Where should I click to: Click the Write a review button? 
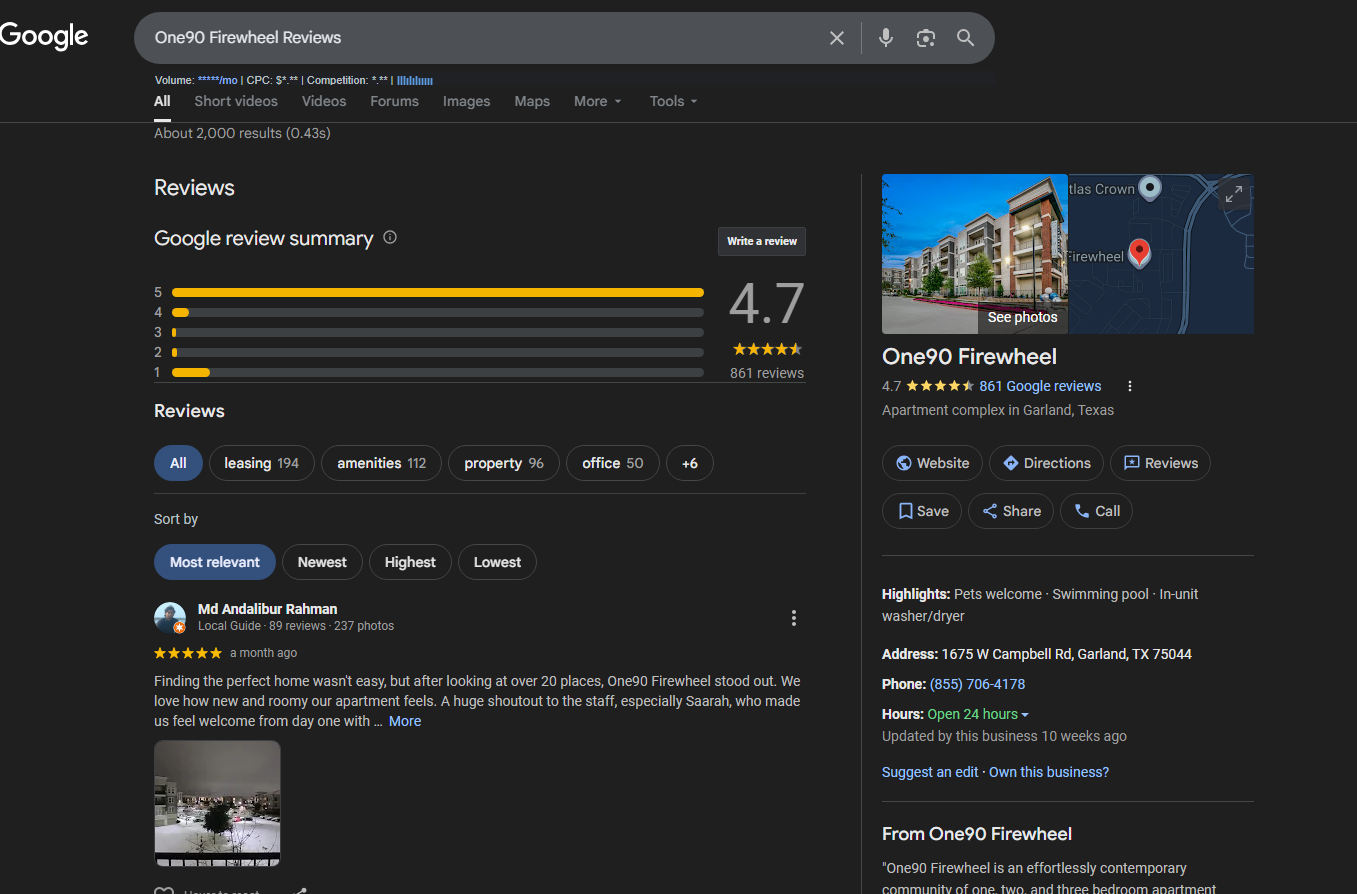pyautogui.click(x=761, y=241)
